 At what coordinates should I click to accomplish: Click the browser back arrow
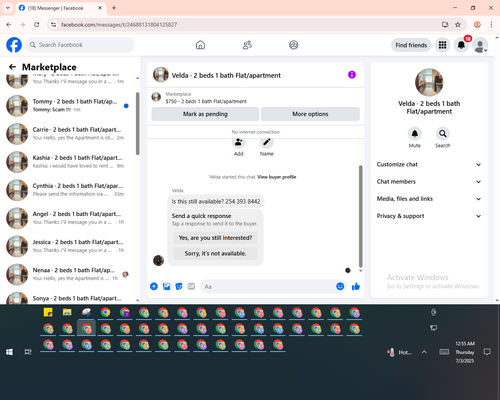[9, 25]
